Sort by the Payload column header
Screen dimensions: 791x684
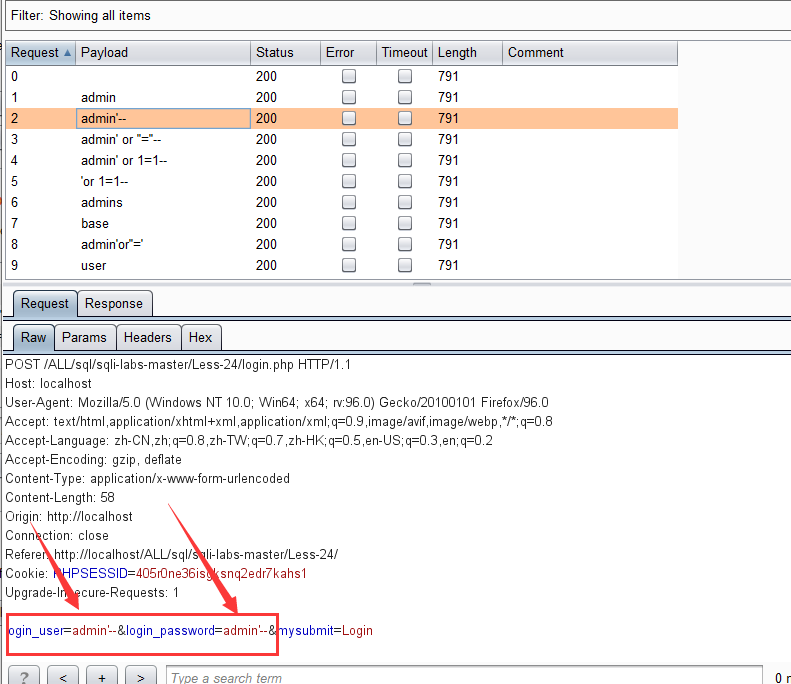[x=162, y=52]
